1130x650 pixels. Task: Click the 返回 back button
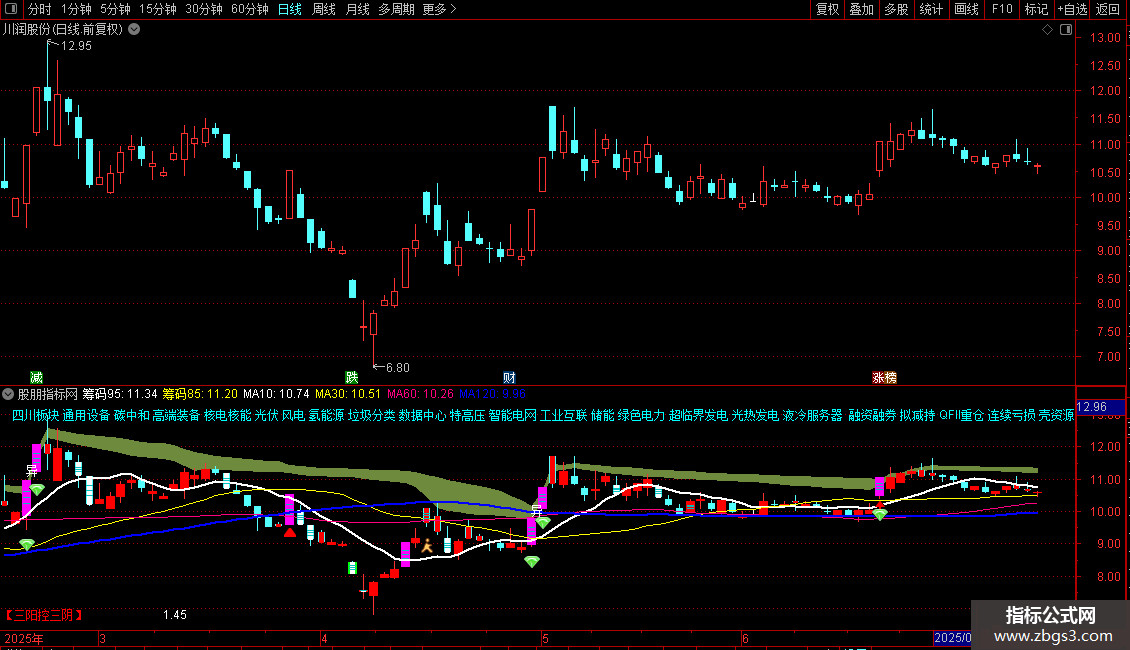pyautogui.click(x=1108, y=9)
